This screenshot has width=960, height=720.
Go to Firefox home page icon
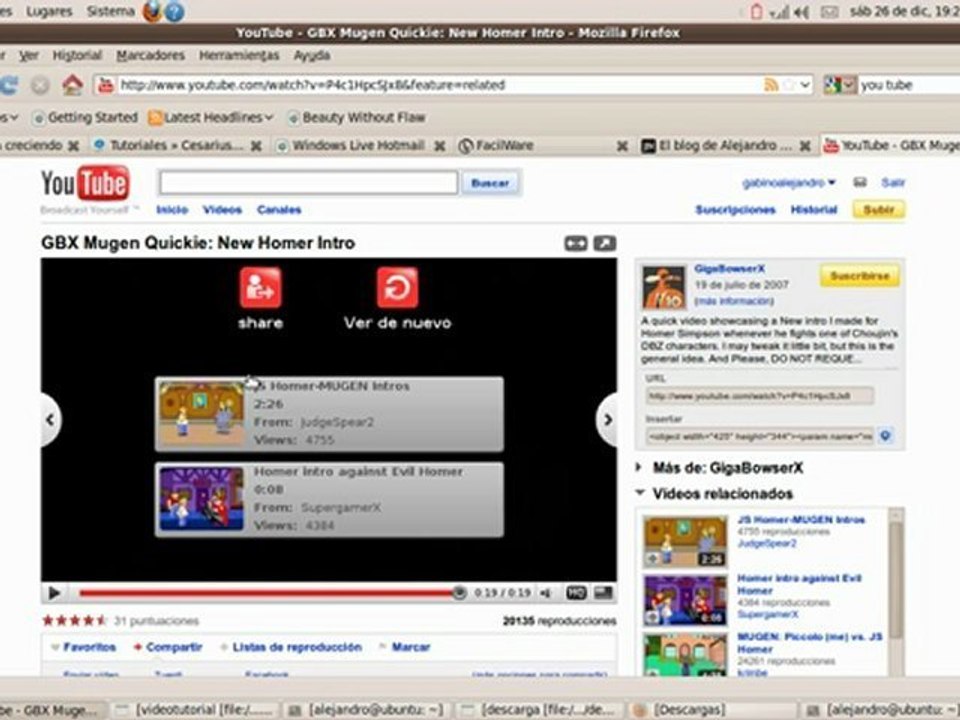[72, 84]
